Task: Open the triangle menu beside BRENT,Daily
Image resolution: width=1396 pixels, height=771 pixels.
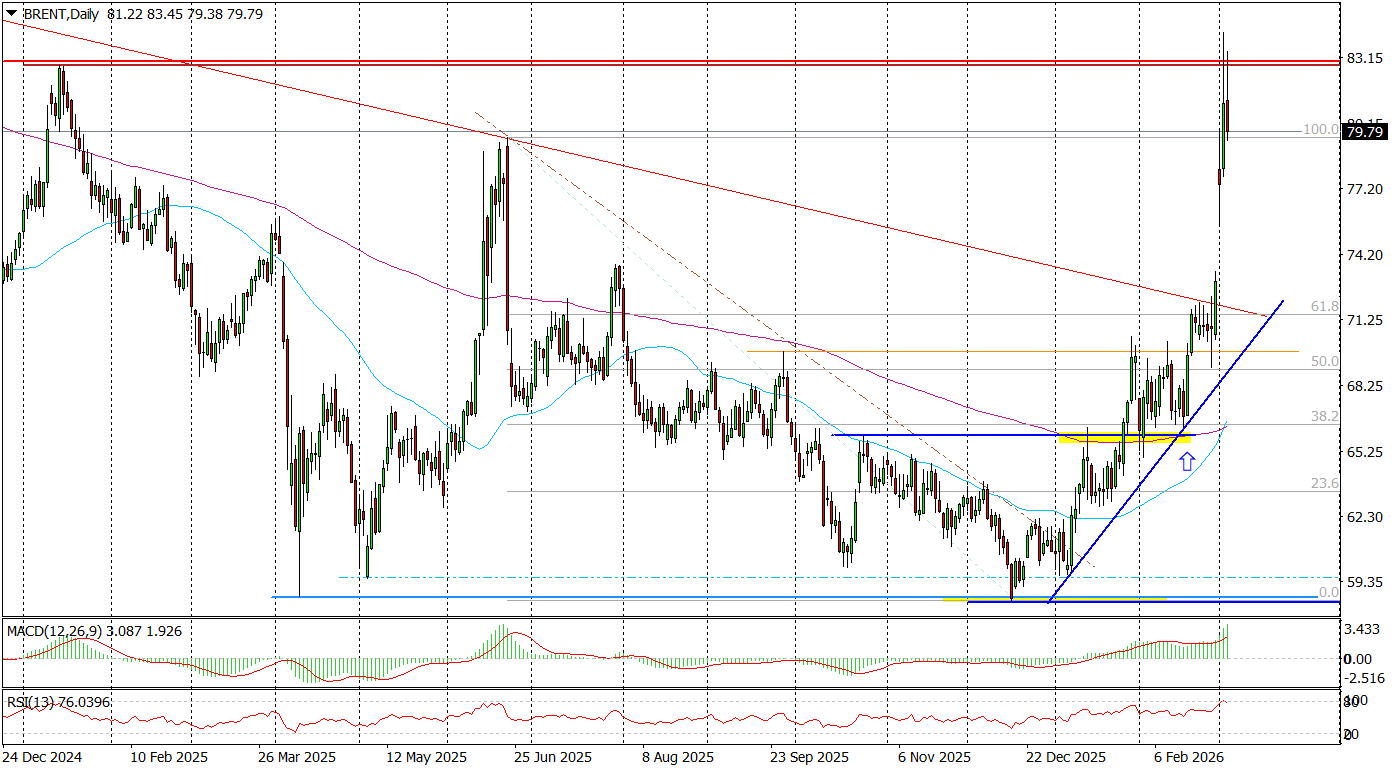Action: [9, 15]
